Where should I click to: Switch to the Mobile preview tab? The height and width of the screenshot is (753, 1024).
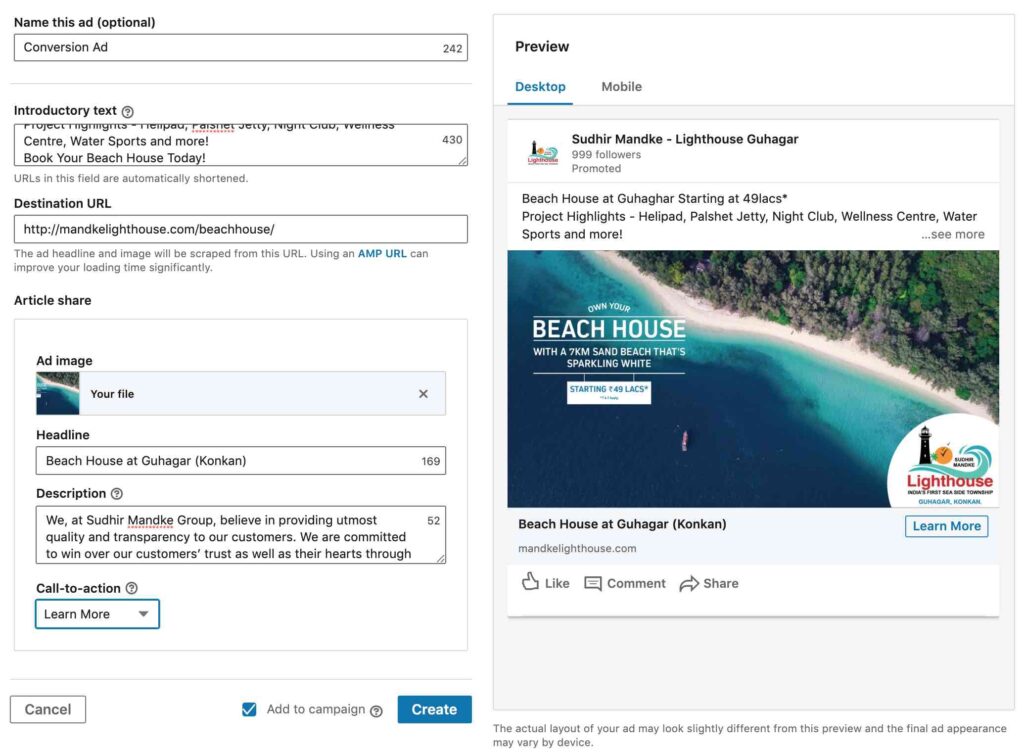click(x=621, y=87)
